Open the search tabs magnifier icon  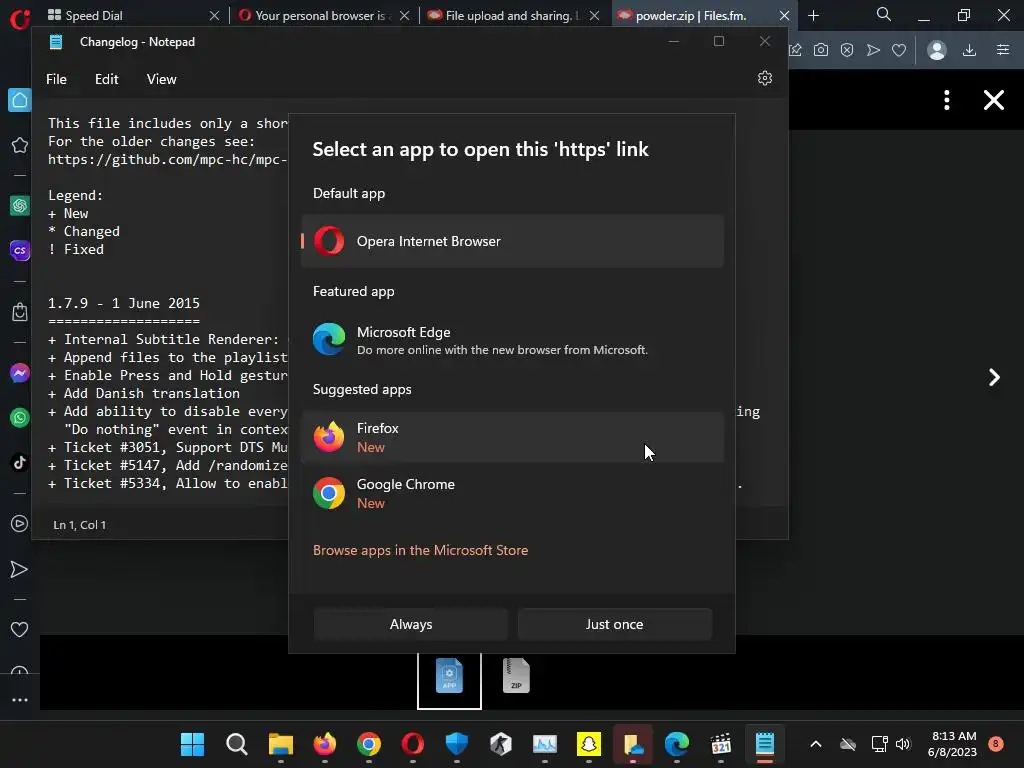[884, 14]
